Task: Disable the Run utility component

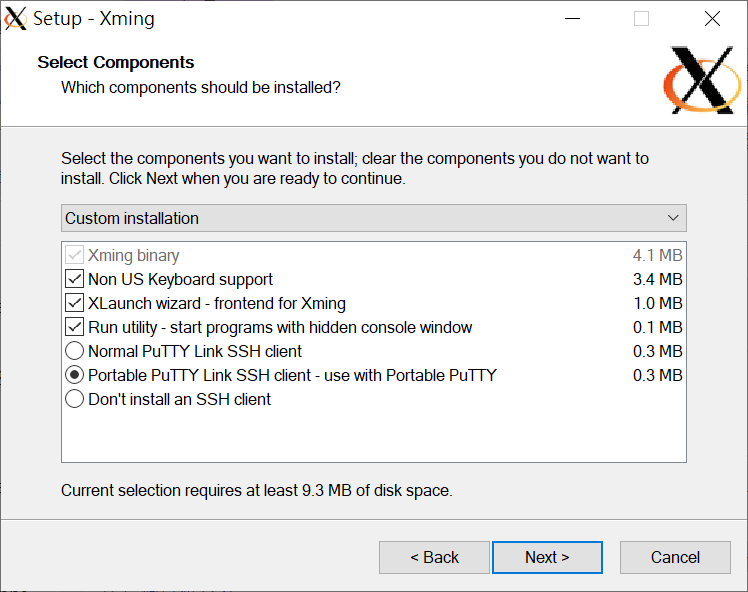Action: point(75,327)
